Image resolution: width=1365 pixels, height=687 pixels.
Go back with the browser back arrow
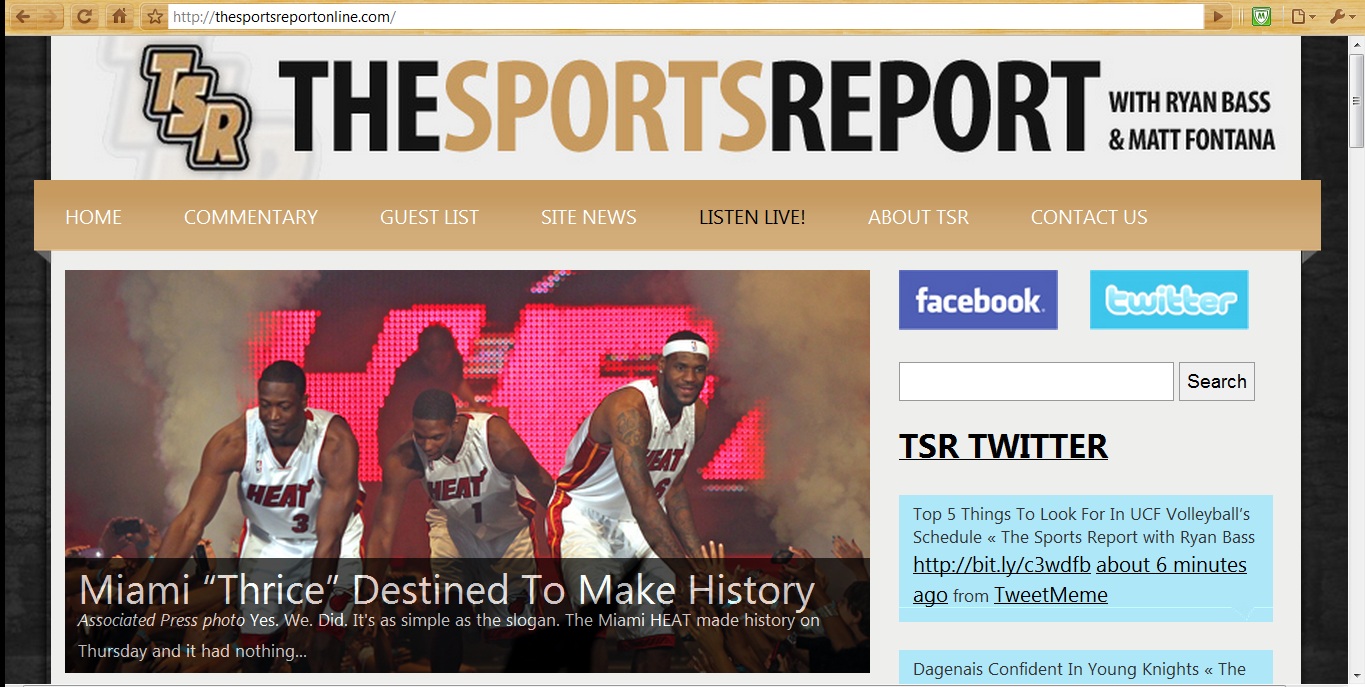21,16
